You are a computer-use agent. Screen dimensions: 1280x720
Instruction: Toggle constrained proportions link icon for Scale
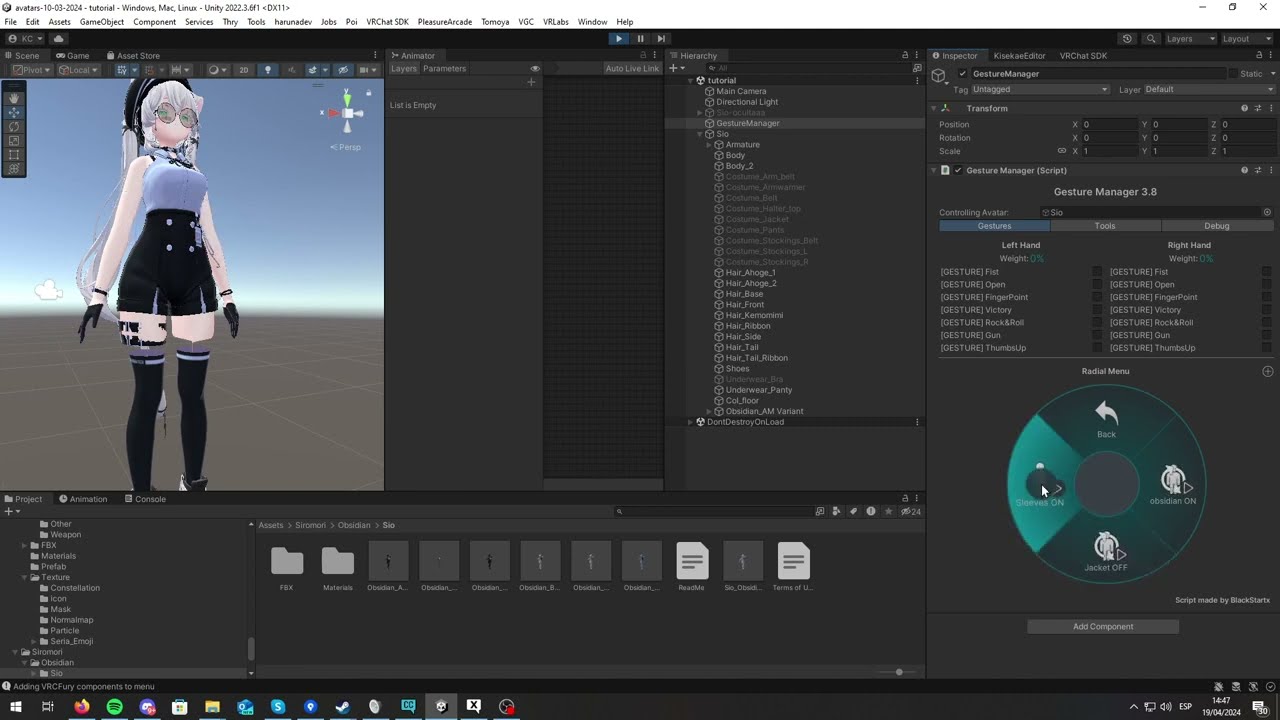1062,151
